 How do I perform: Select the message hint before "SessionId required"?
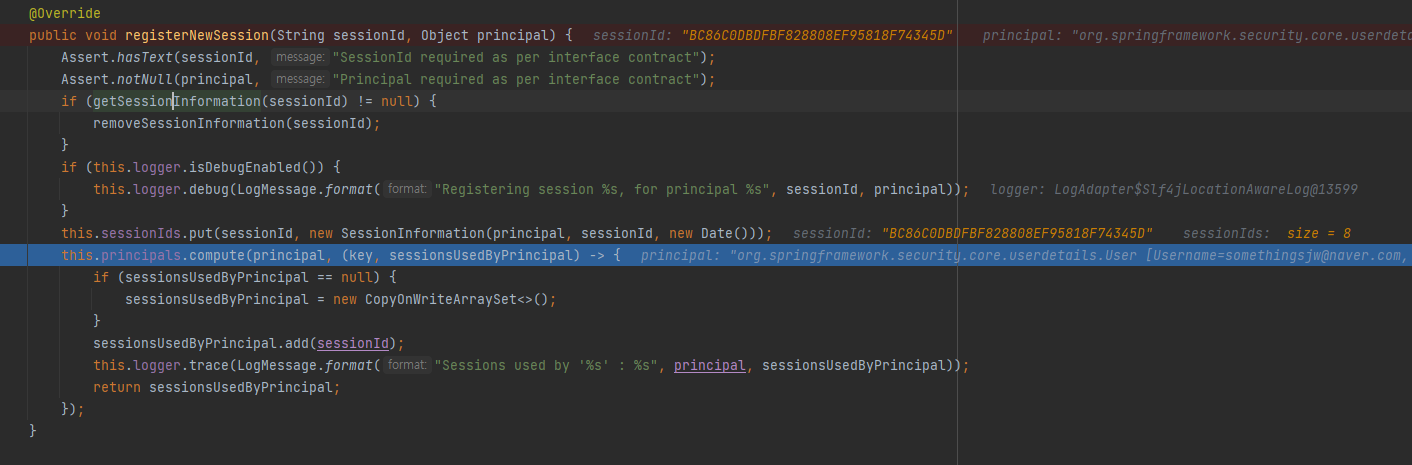pyautogui.click(x=300, y=57)
